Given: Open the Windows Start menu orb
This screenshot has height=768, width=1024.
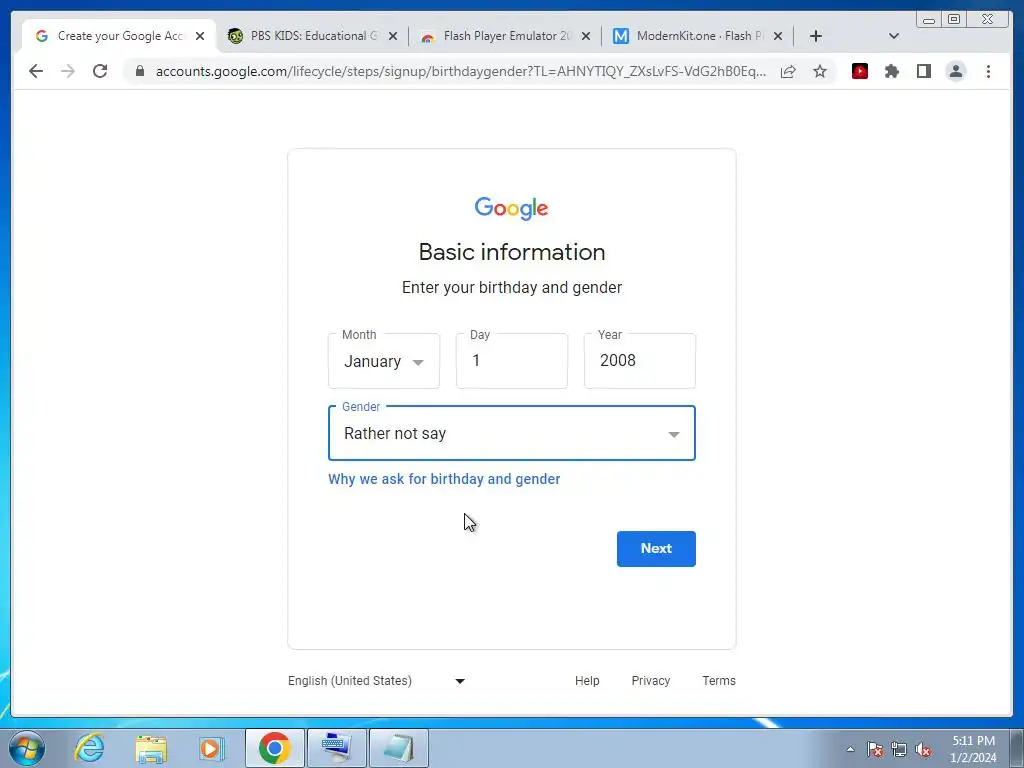Looking at the screenshot, I should [27, 748].
